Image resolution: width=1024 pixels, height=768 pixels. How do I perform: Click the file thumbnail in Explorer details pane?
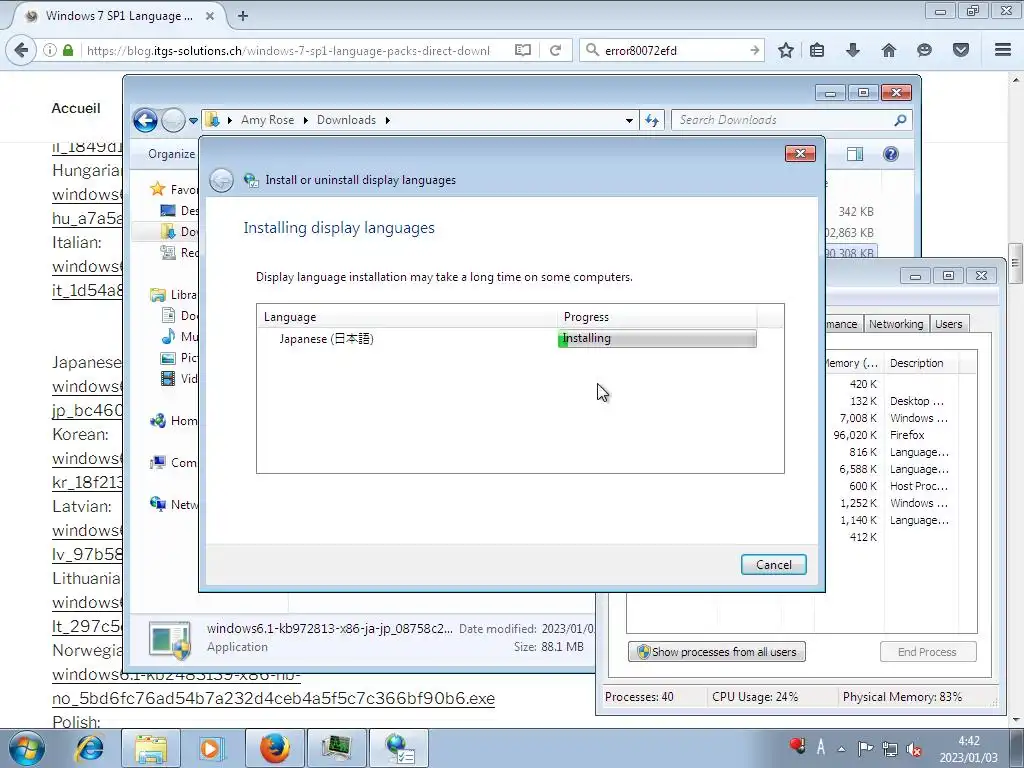(170, 639)
